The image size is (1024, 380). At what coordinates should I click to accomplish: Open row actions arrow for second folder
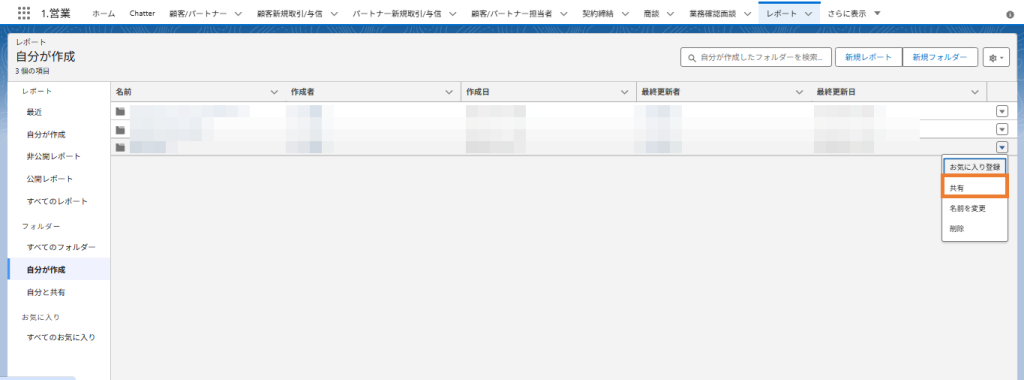point(1002,129)
